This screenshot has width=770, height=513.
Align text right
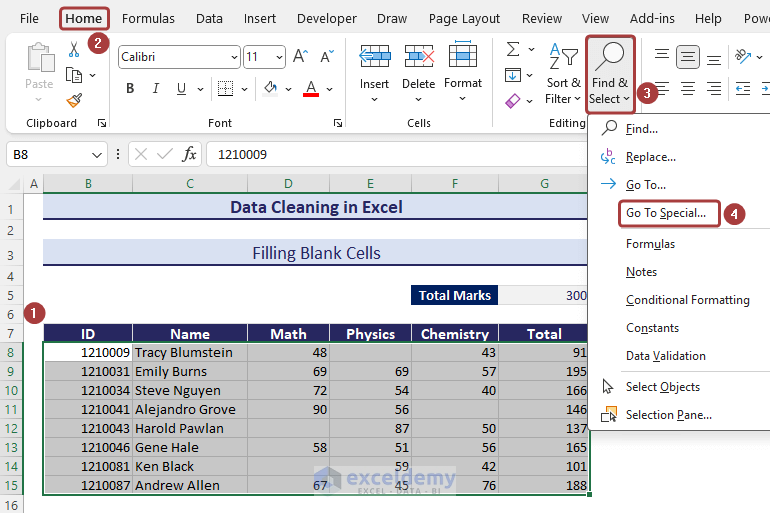[714, 88]
